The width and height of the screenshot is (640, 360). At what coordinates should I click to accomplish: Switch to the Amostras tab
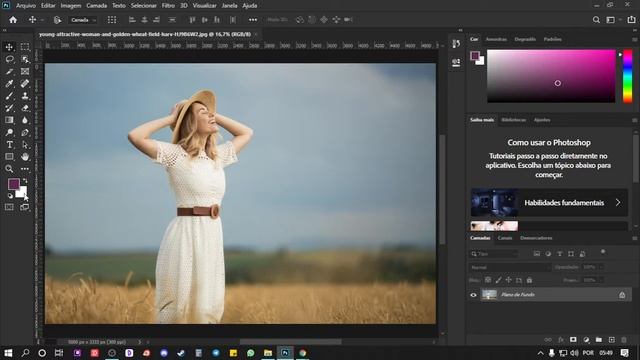[x=496, y=39]
